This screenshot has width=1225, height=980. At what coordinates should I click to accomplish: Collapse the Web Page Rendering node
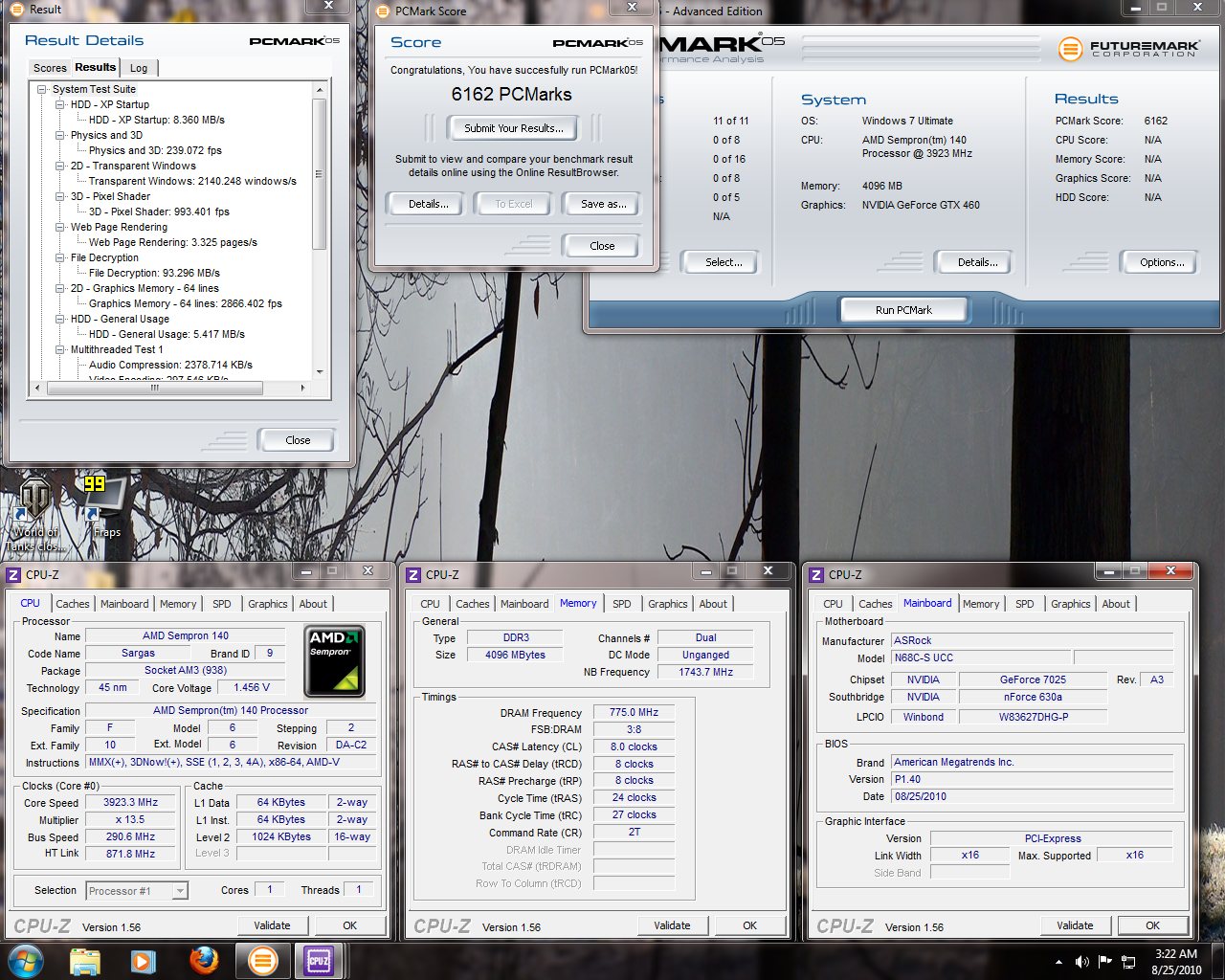tap(59, 227)
